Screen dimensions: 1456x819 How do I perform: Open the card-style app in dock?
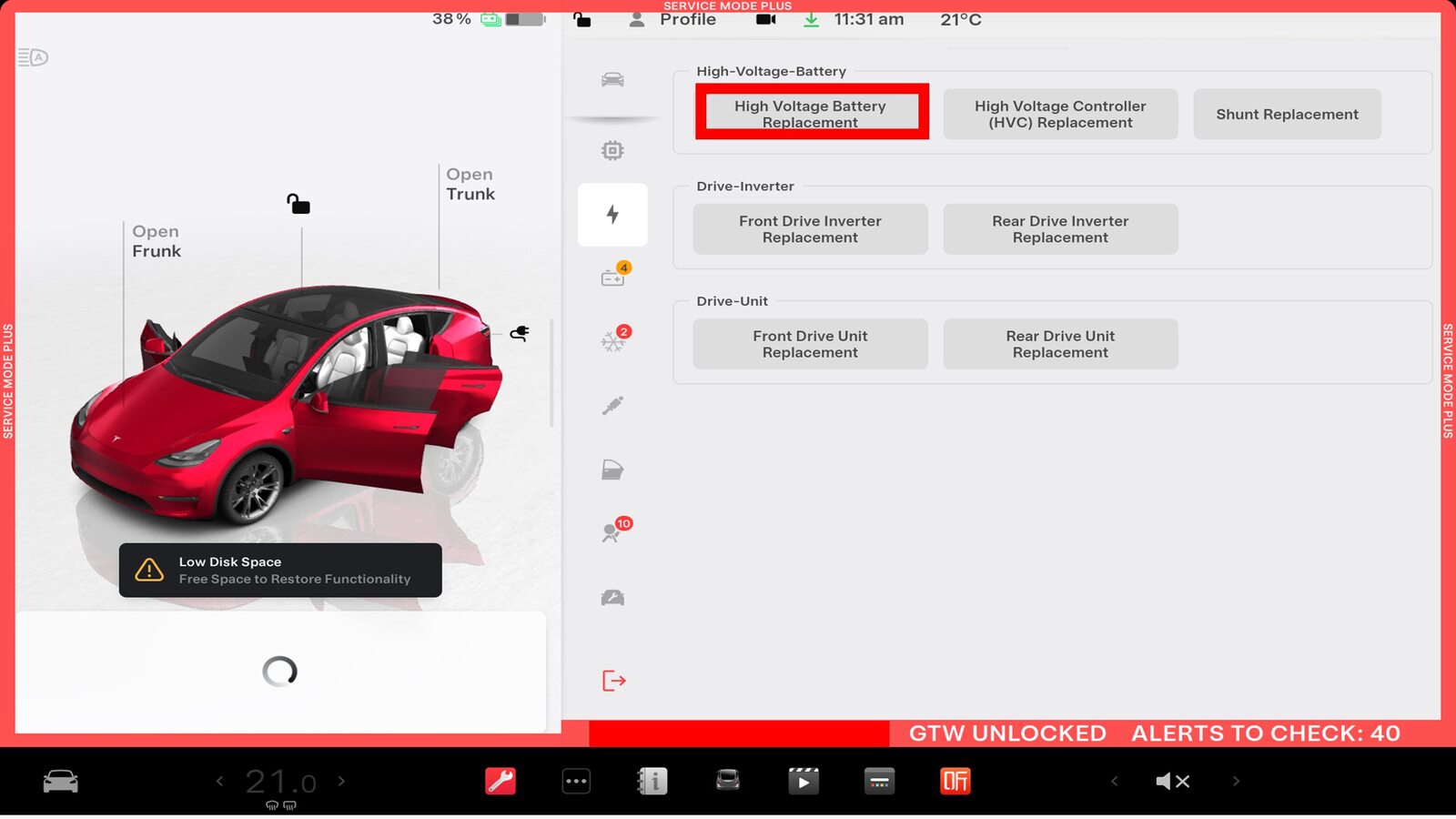point(879,781)
